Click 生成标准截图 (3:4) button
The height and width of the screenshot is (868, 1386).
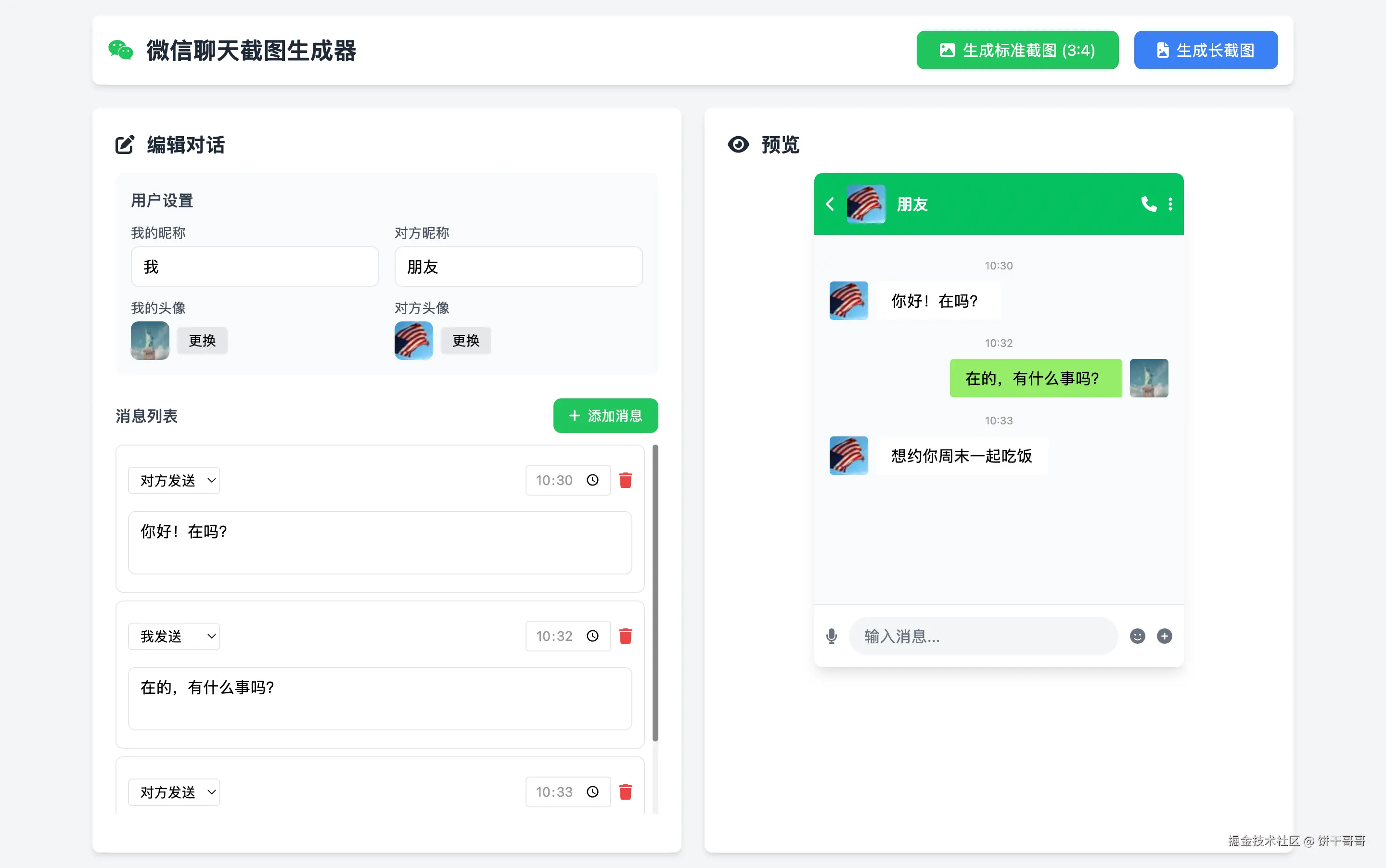pos(1017,50)
